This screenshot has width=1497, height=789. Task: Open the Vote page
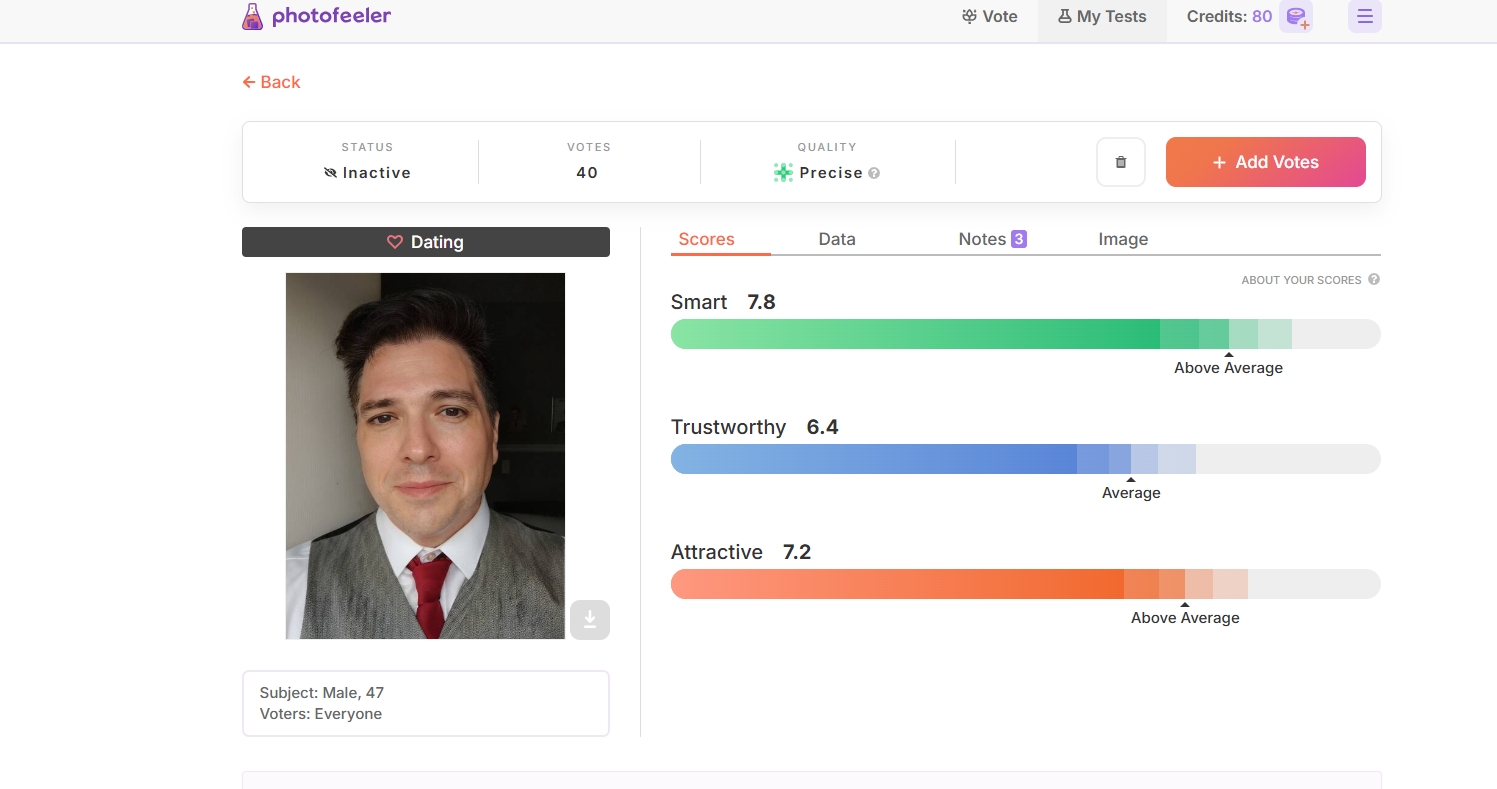tap(989, 16)
